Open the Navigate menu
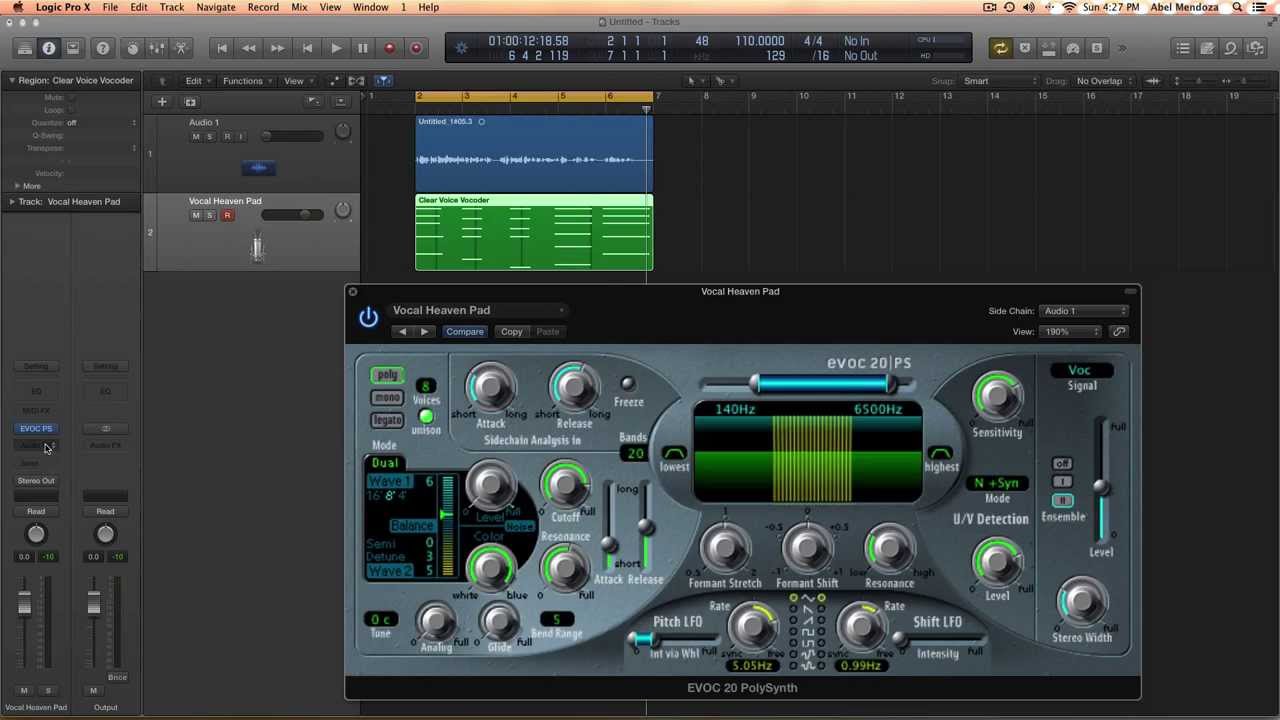The width and height of the screenshot is (1280, 720). pyautogui.click(x=216, y=7)
